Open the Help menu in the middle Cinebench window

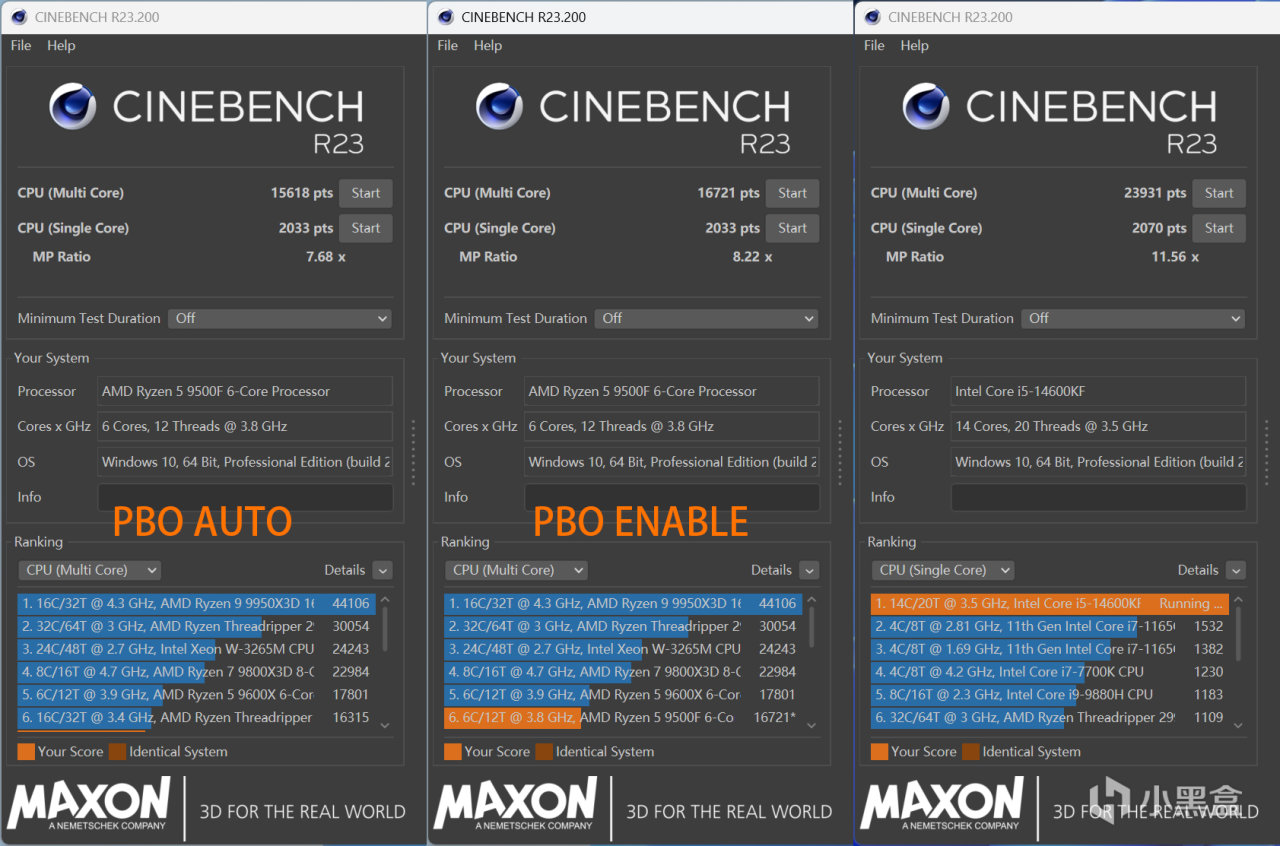tap(488, 46)
